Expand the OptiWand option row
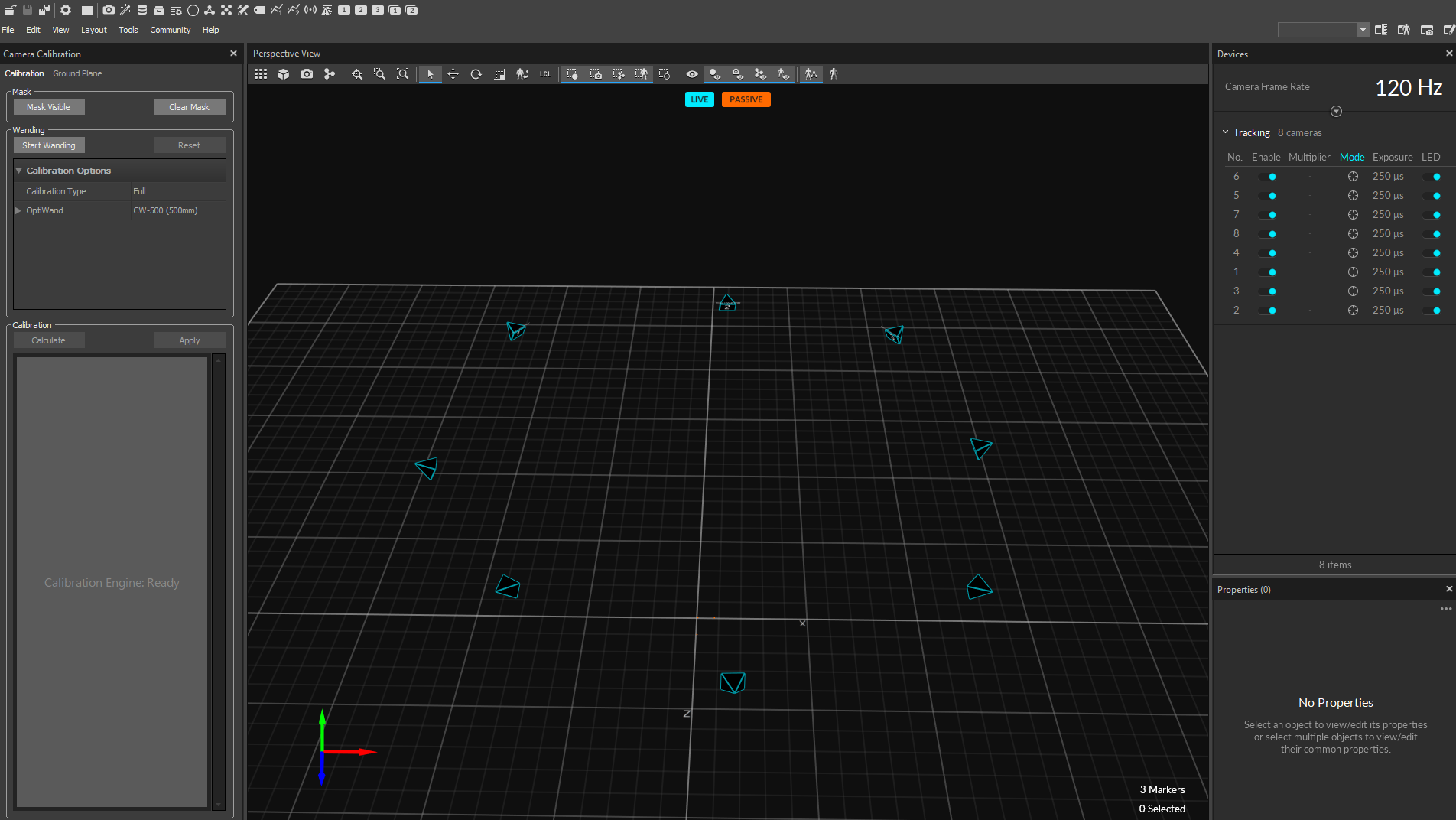The image size is (1456, 820). [x=18, y=210]
